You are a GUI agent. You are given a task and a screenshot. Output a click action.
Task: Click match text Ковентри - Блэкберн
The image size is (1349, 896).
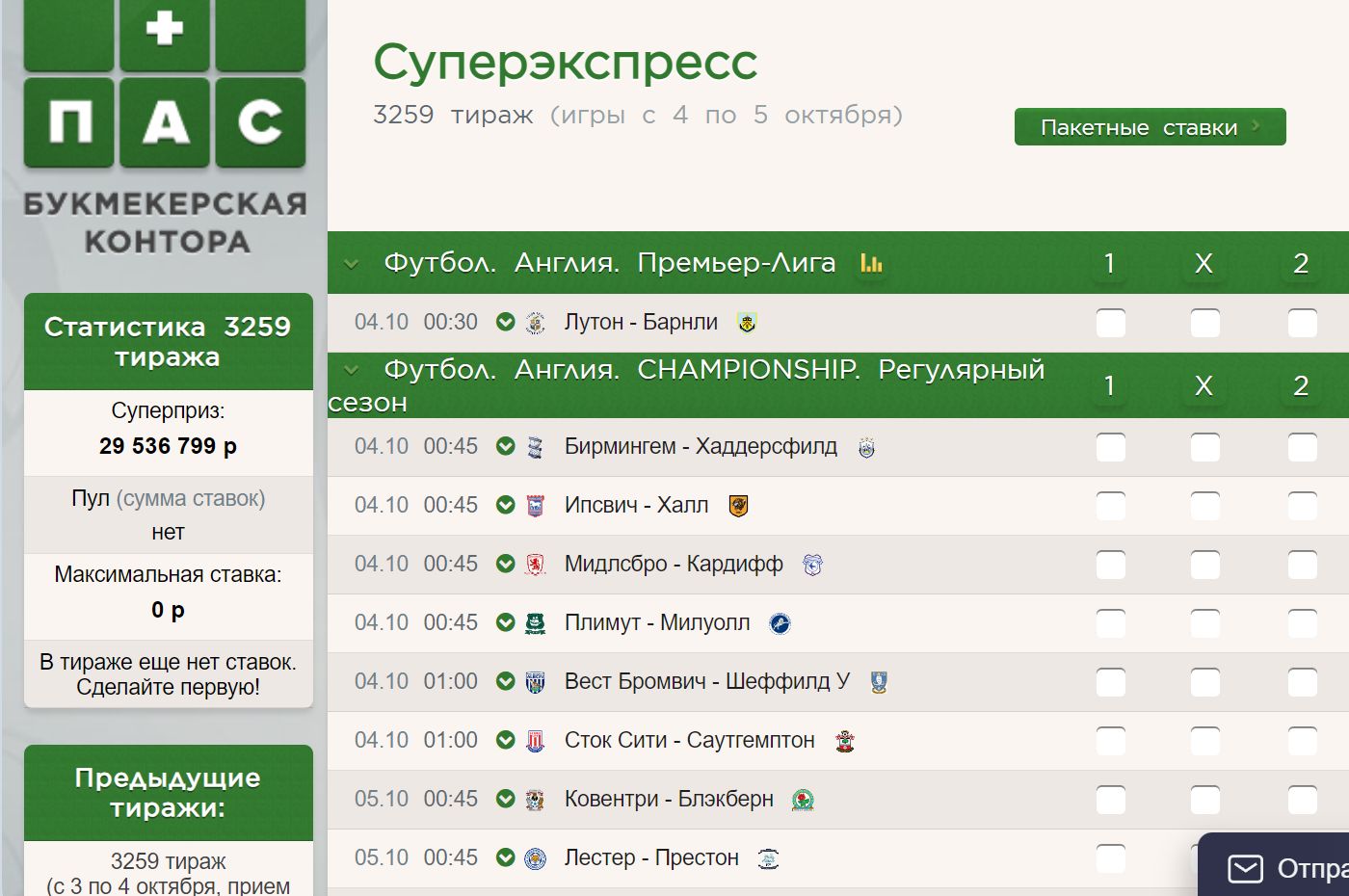coord(669,799)
